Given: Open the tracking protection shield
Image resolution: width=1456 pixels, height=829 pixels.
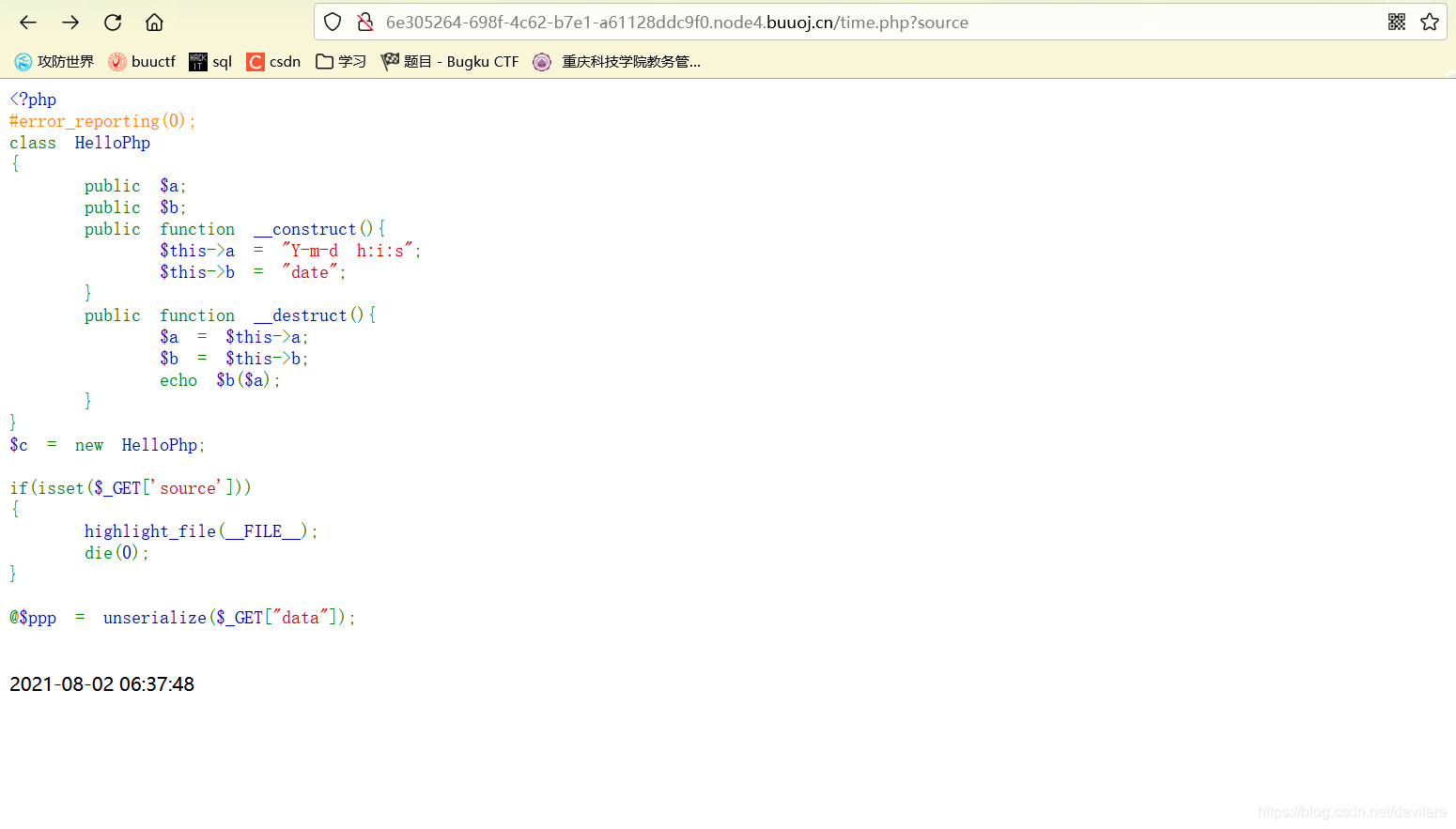Looking at the screenshot, I should coord(333,22).
